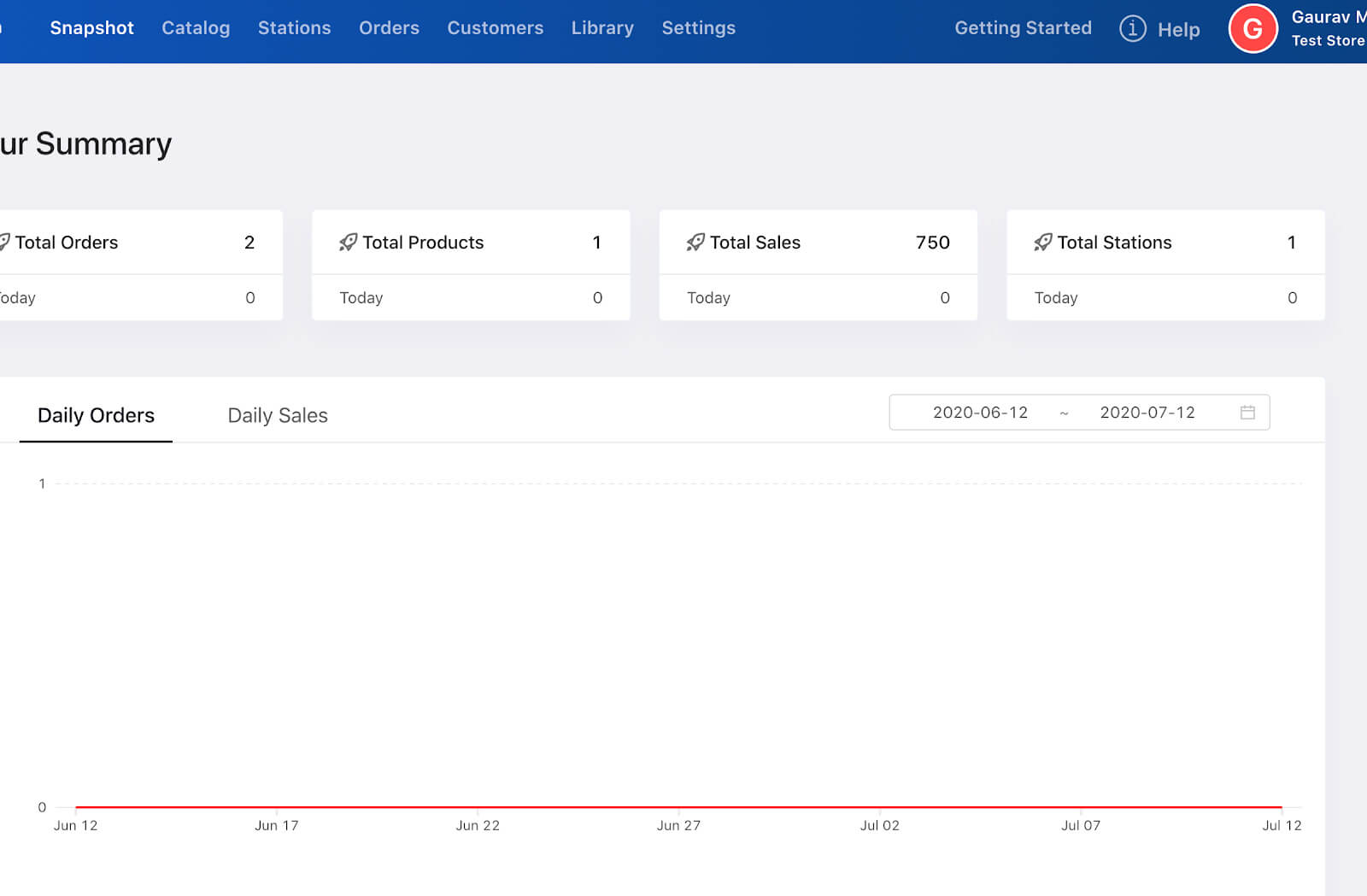Viewport: 1367px width, 896px height.
Task: Open the Gaurav Test Store account menu
Action: 1329,28
